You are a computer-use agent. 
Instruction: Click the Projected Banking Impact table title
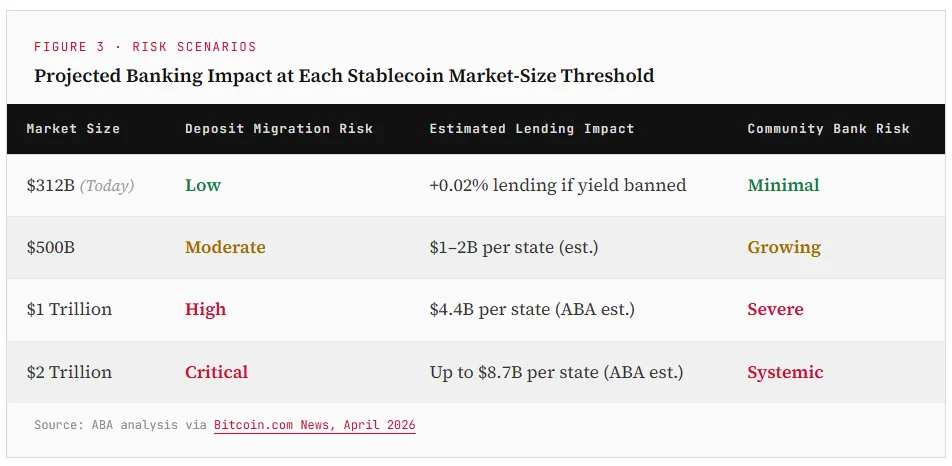pyautogui.click(x=344, y=75)
